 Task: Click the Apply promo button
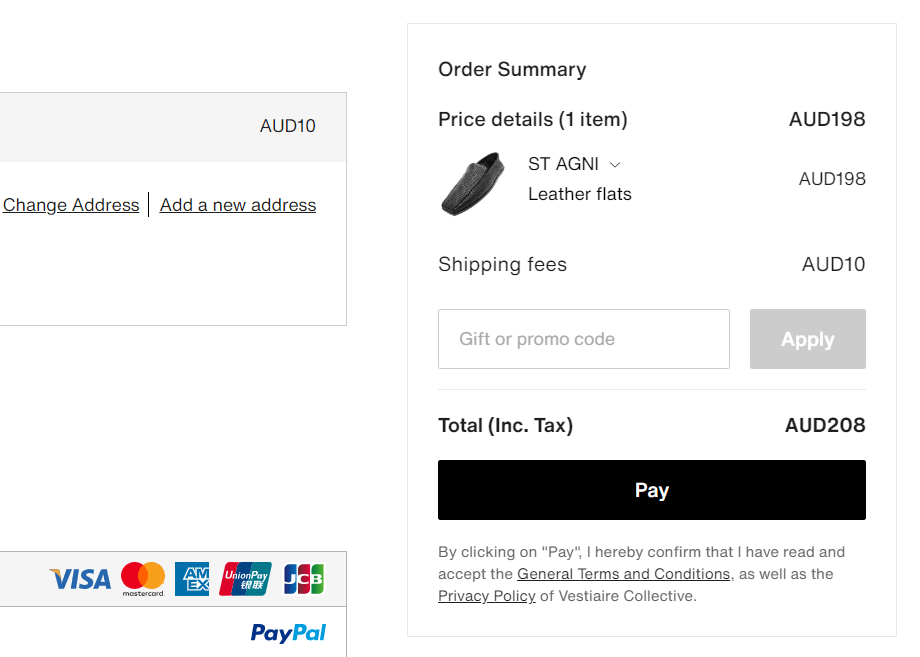tap(807, 339)
